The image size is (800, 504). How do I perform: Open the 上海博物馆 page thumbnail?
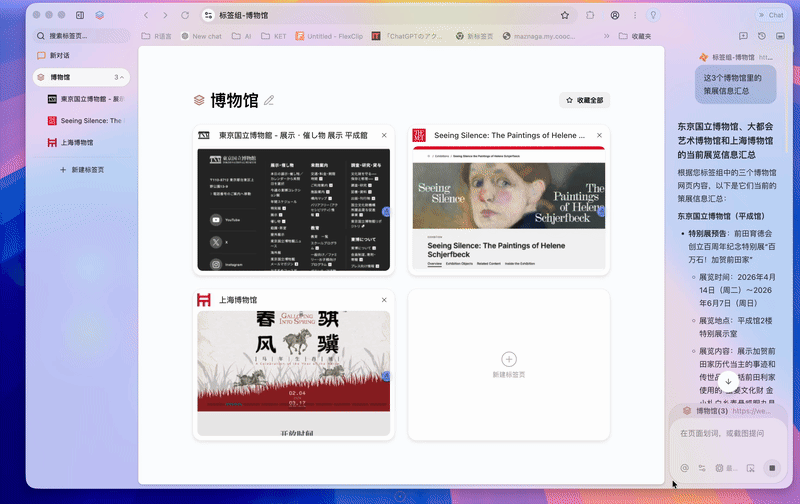[293, 373]
